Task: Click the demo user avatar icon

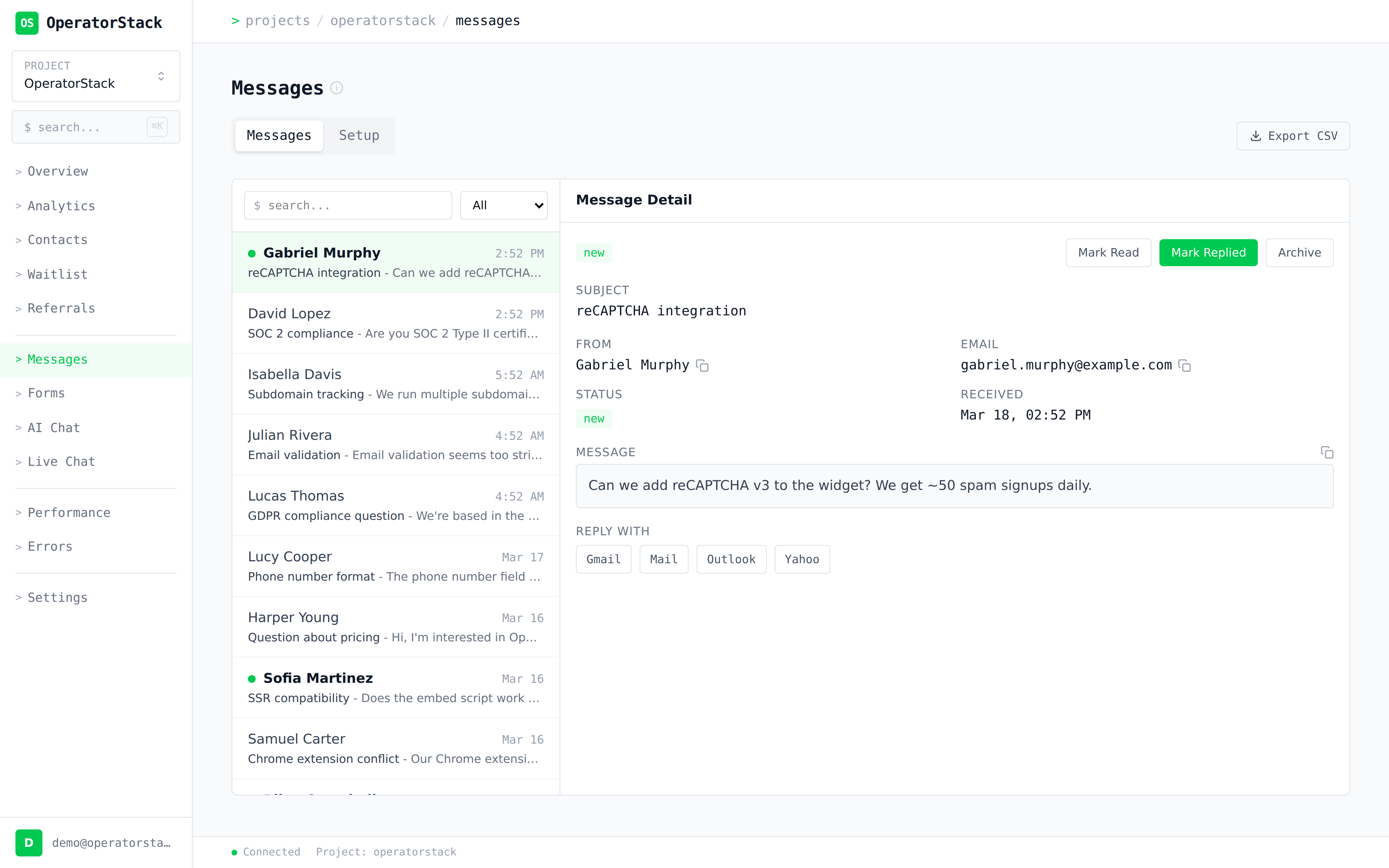Action: [x=29, y=842]
